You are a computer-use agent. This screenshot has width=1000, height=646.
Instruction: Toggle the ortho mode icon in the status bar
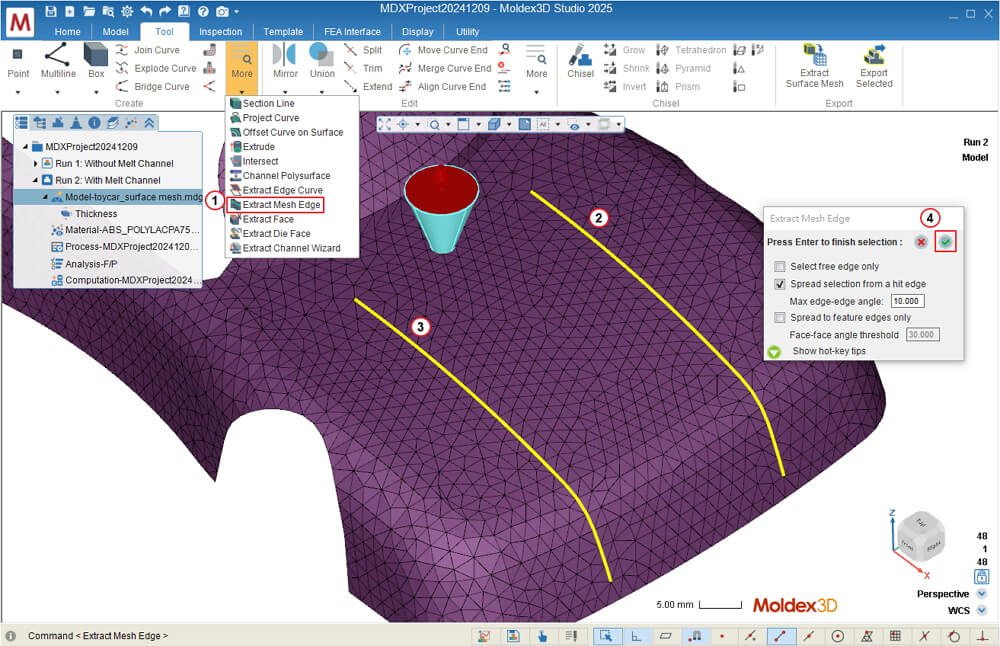[x=636, y=636]
